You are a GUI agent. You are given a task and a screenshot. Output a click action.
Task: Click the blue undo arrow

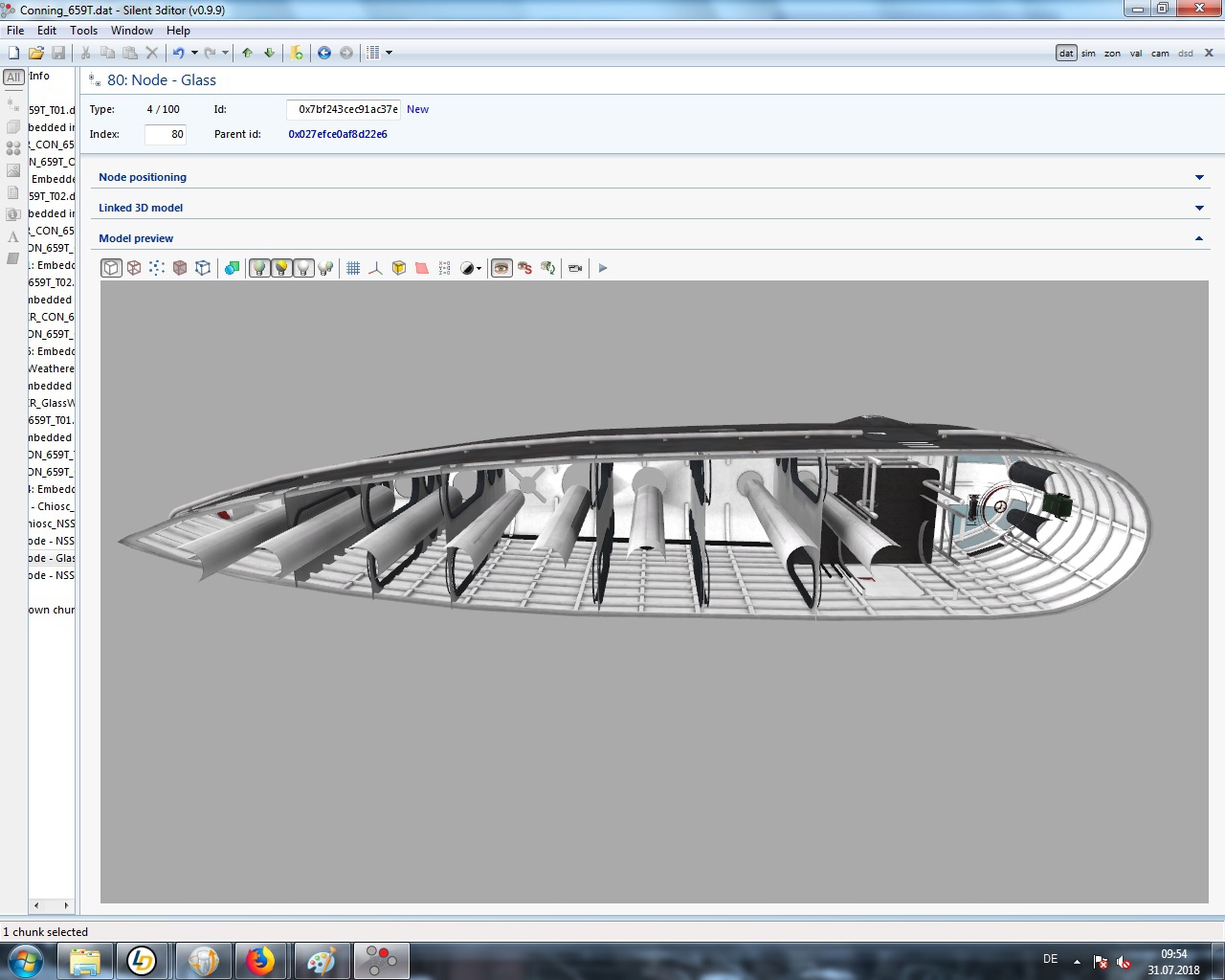[178, 53]
